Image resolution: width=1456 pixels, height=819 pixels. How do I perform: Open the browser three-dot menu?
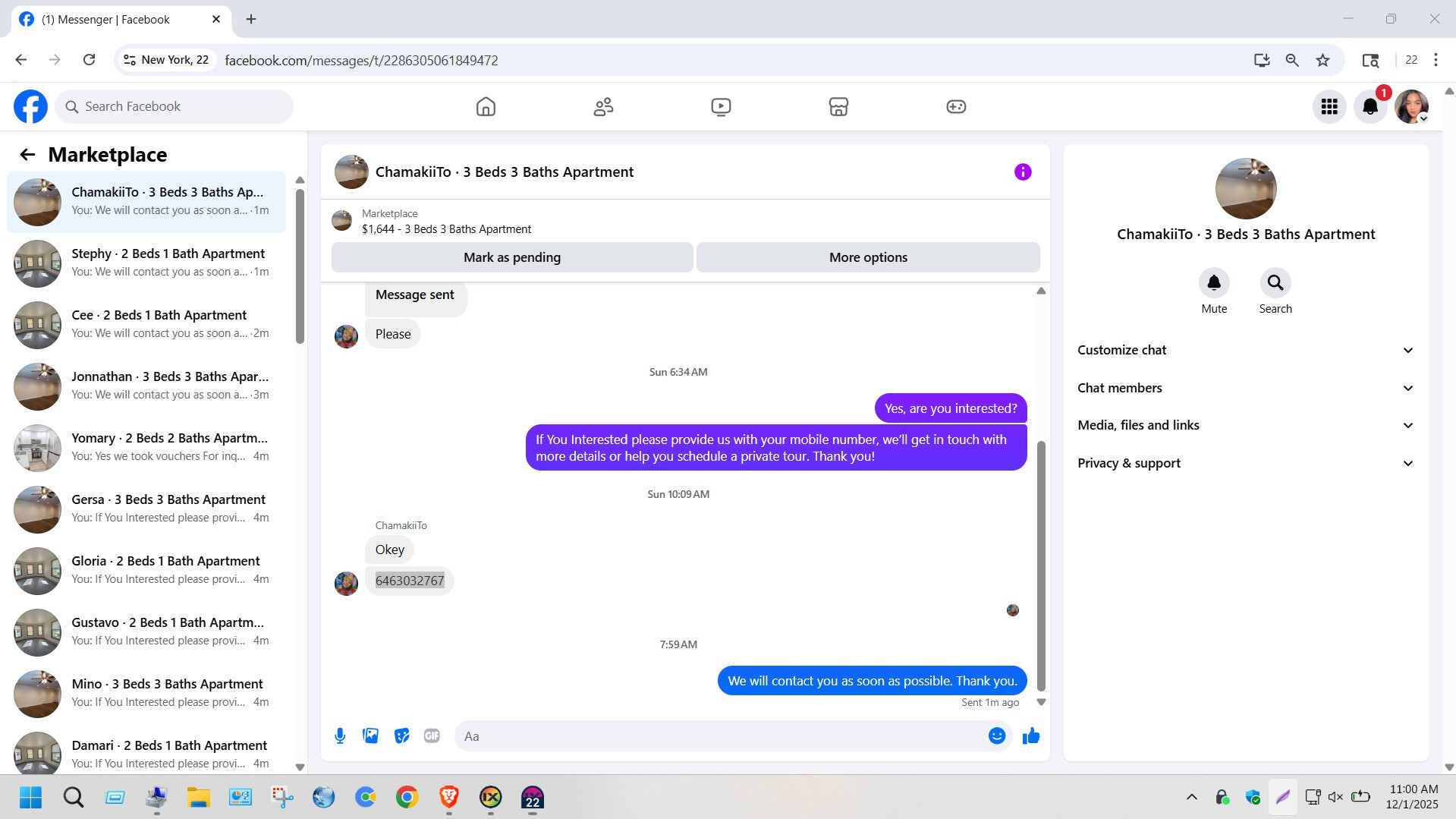coord(1436,60)
